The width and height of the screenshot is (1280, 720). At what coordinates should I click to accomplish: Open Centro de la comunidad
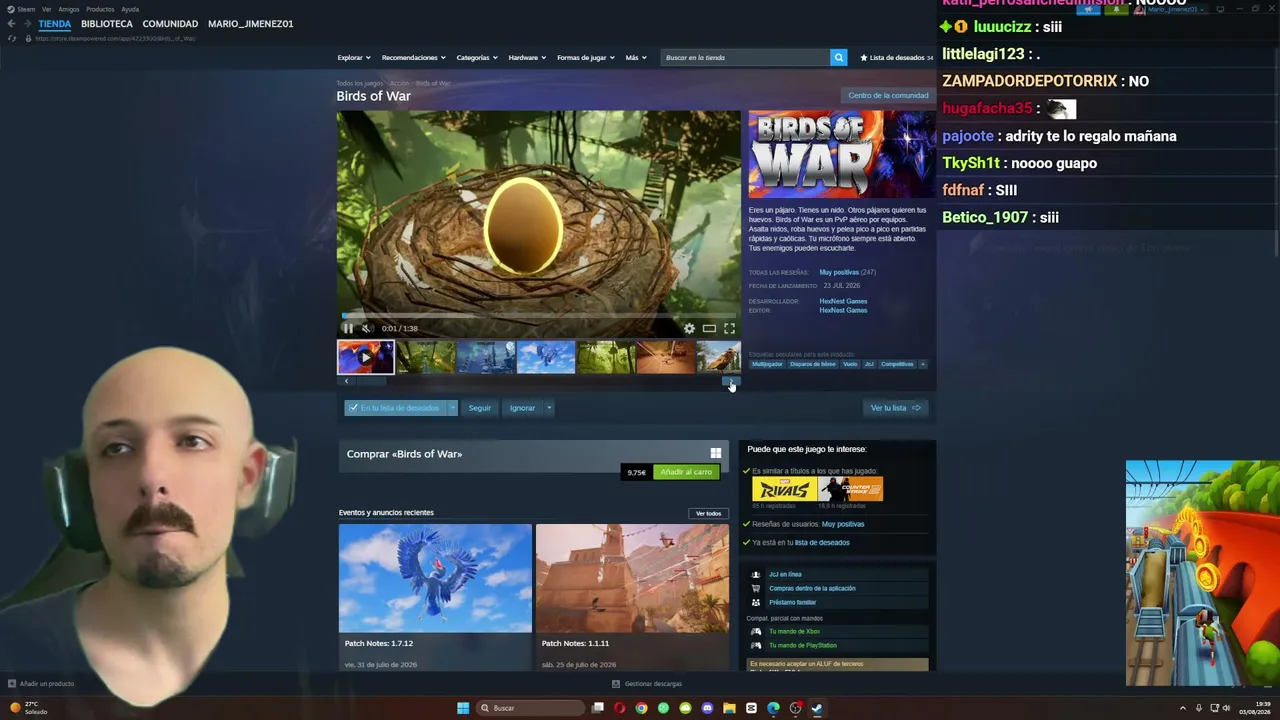(x=888, y=96)
